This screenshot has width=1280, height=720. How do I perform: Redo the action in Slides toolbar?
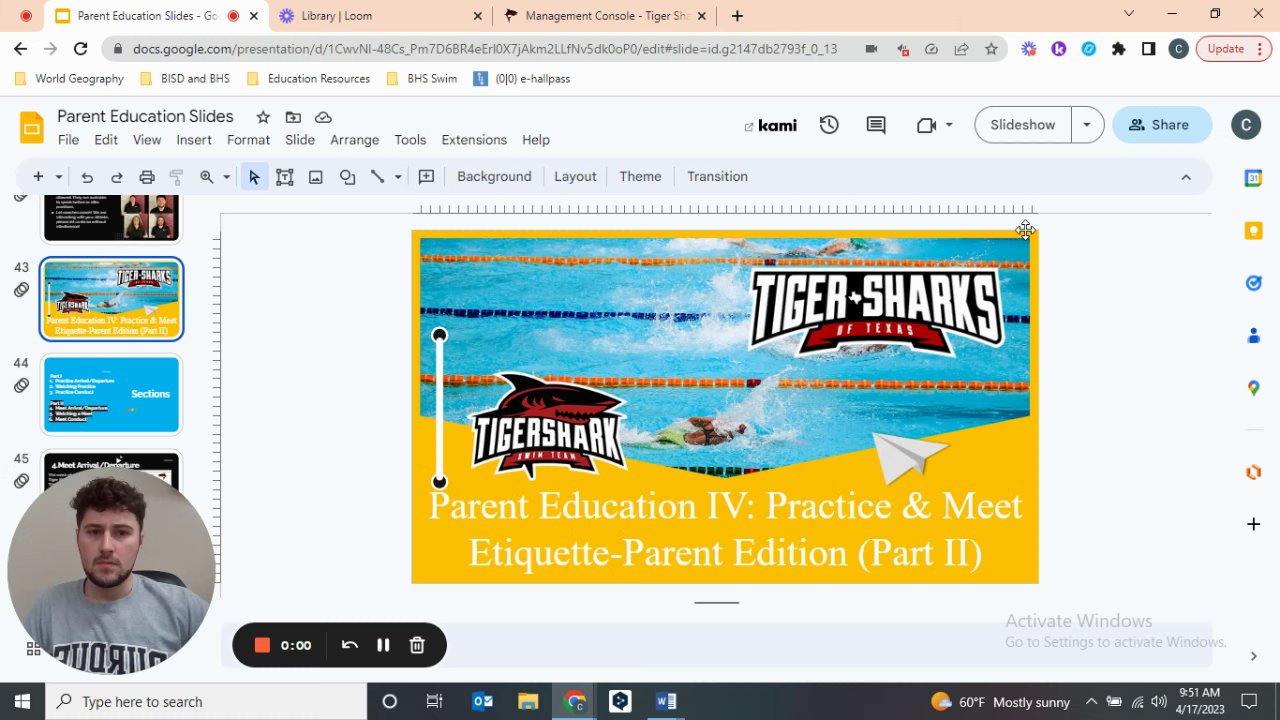tap(117, 177)
